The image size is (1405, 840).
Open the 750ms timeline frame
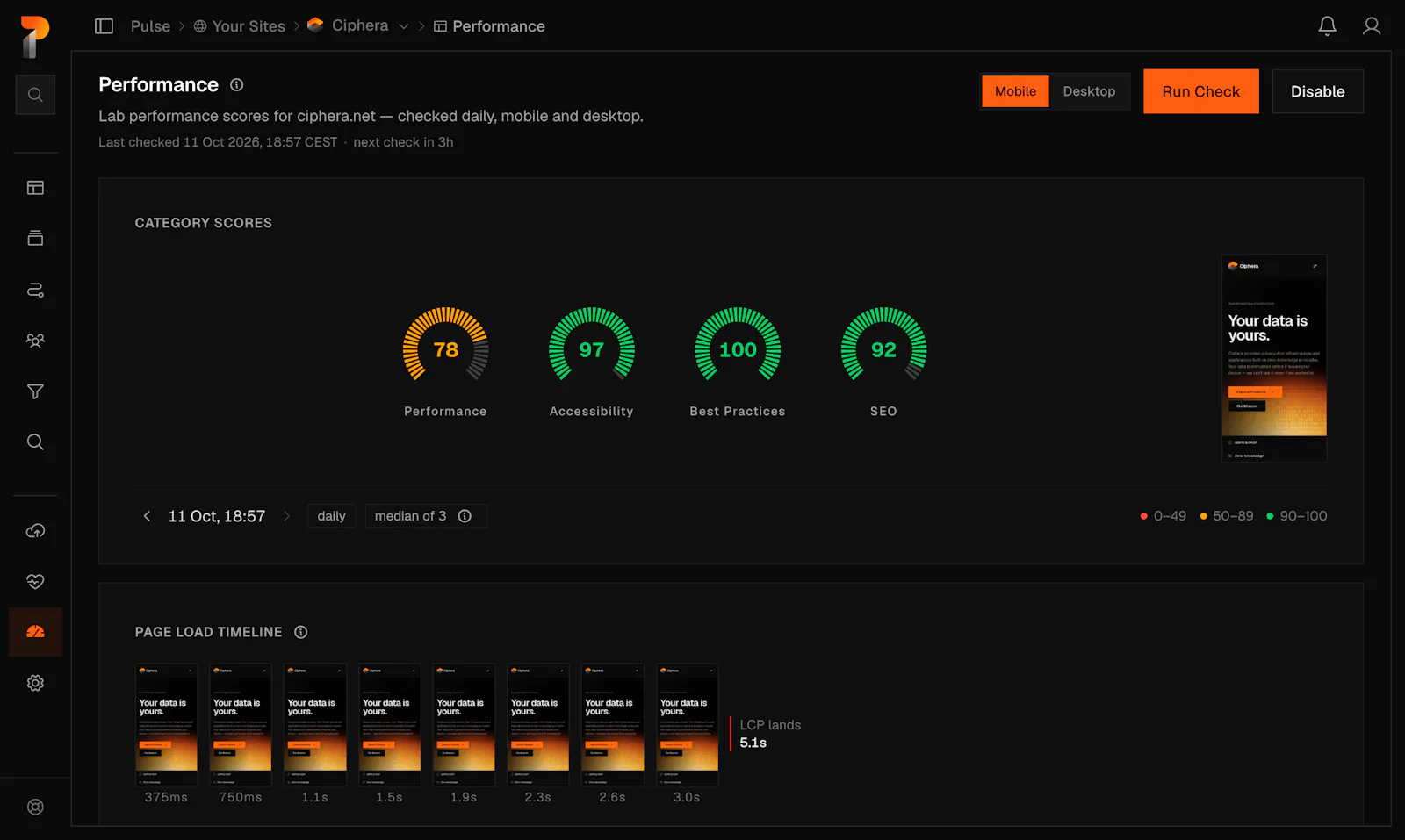click(241, 724)
